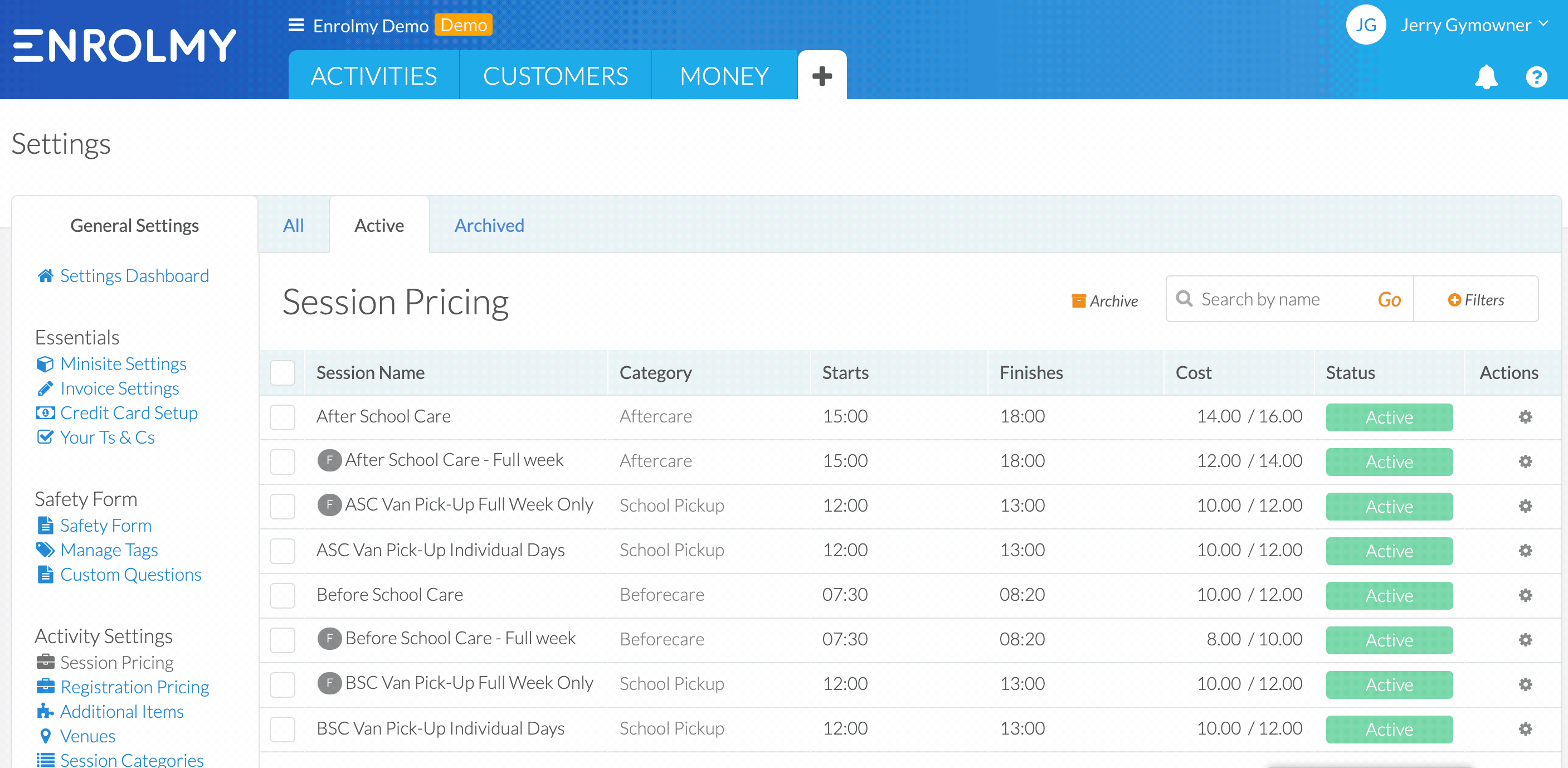Open Session Categories link
Image resolution: width=1568 pixels, height=768 pixels.
pos(132,759)
